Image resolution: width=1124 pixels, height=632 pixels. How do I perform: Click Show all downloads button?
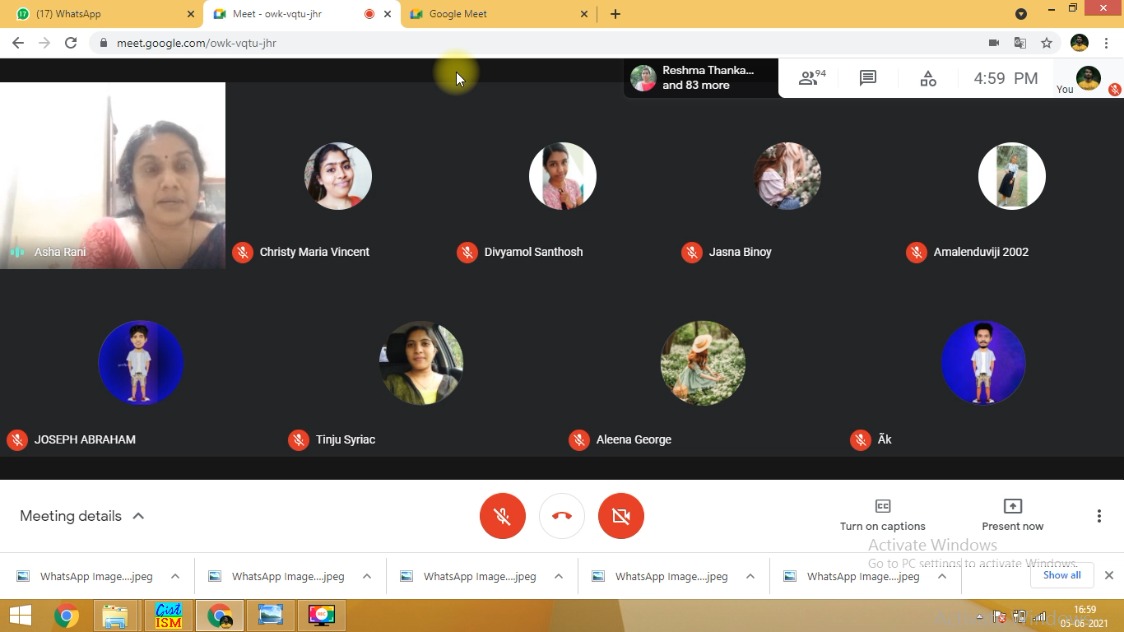click(x=1061, y=575)
